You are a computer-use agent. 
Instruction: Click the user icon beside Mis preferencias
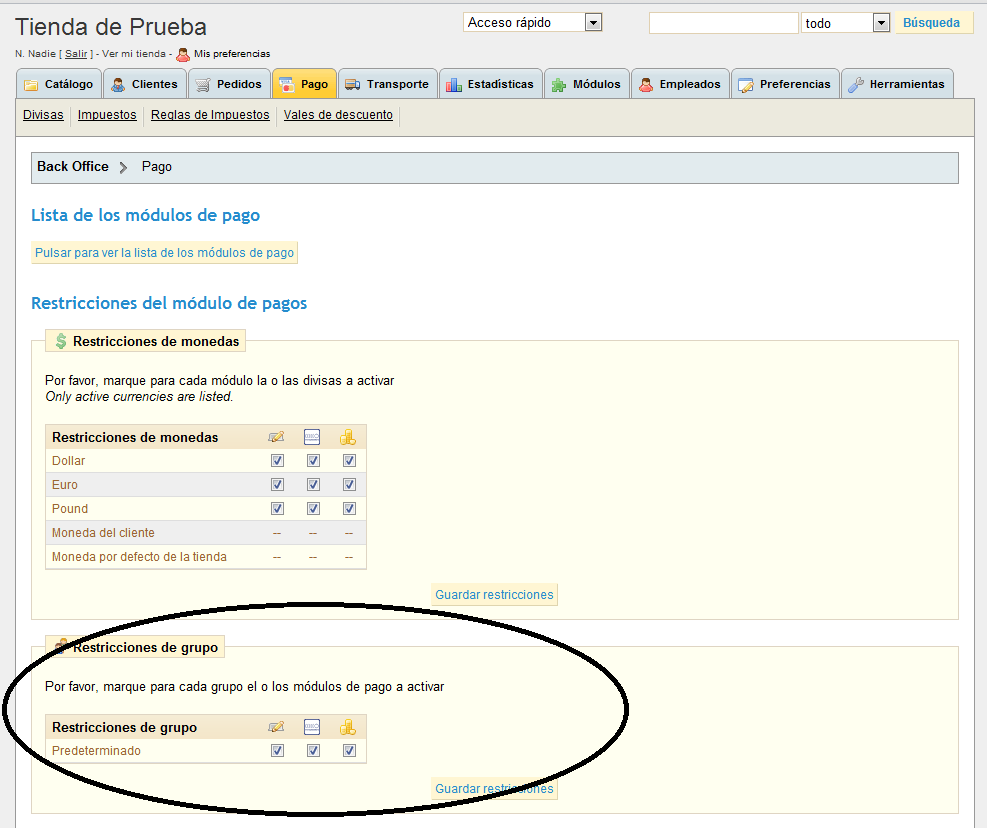click(x=183, y=54)
